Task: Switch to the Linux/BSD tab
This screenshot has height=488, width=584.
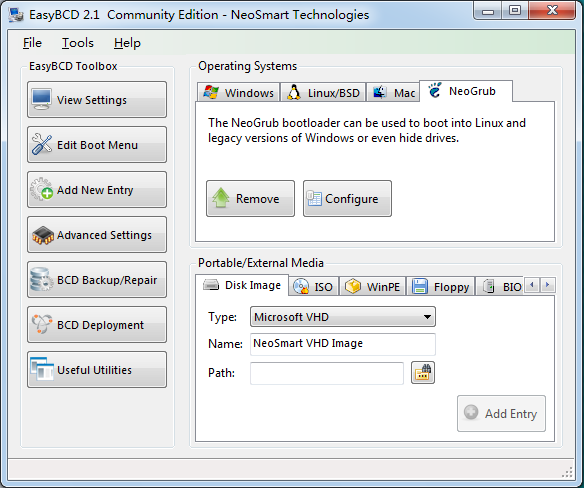Action: point(323,92)
